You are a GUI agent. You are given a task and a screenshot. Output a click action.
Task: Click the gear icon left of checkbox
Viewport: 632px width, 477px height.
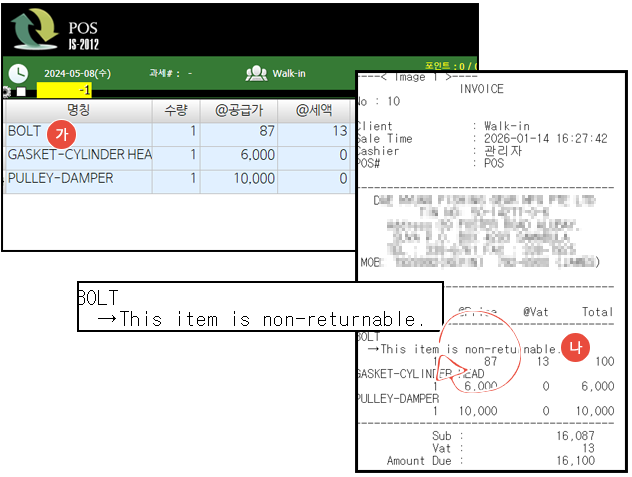coord(6,92)
